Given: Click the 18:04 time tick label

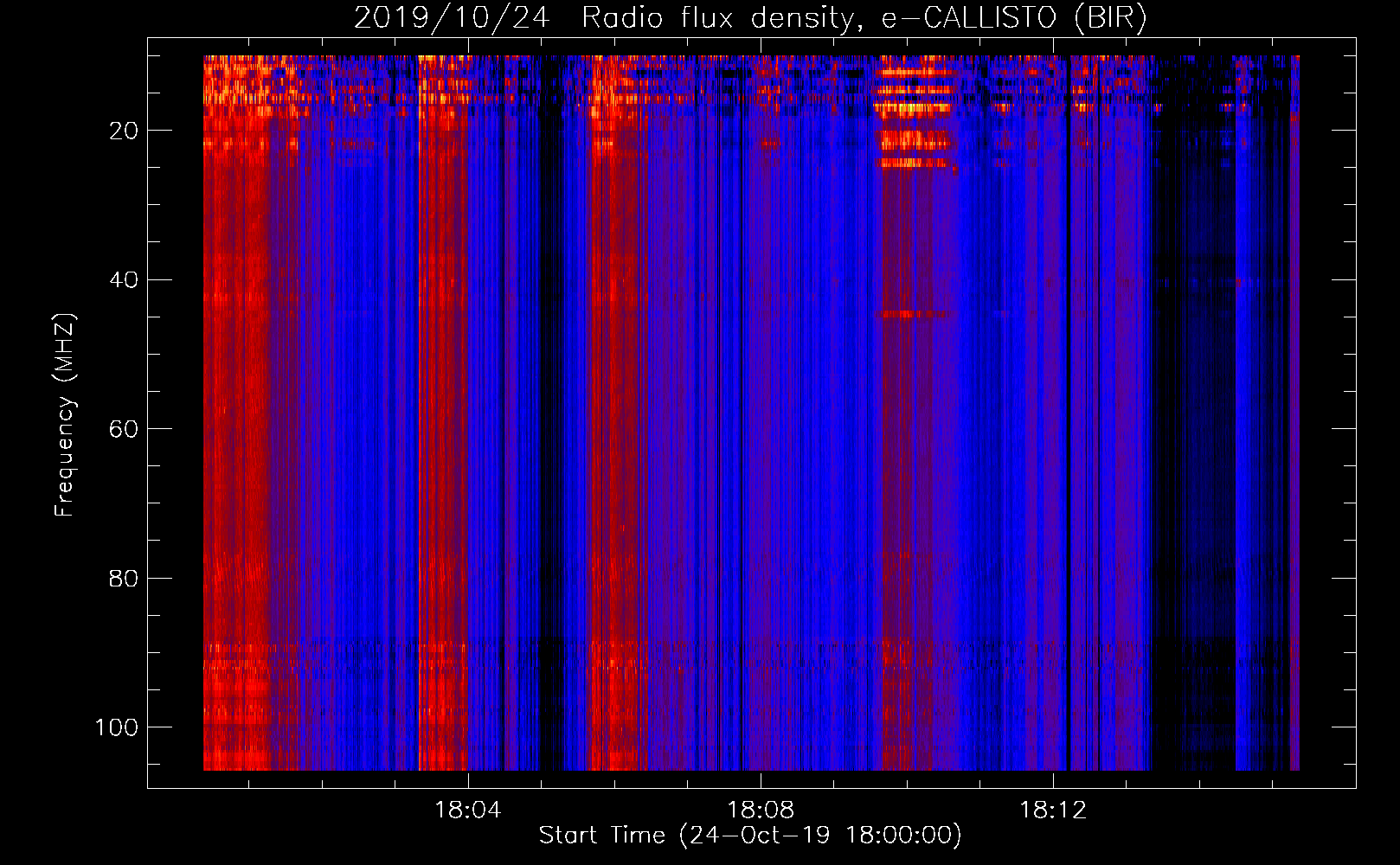Looking at the screenshot, I should click(x=468, y=811).
